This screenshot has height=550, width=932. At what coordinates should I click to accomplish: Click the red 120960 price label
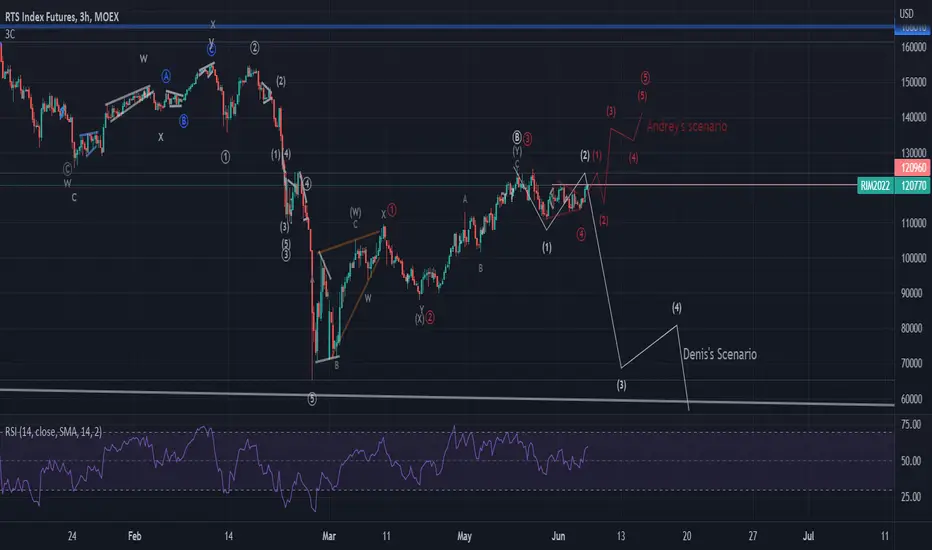point(912,167)
